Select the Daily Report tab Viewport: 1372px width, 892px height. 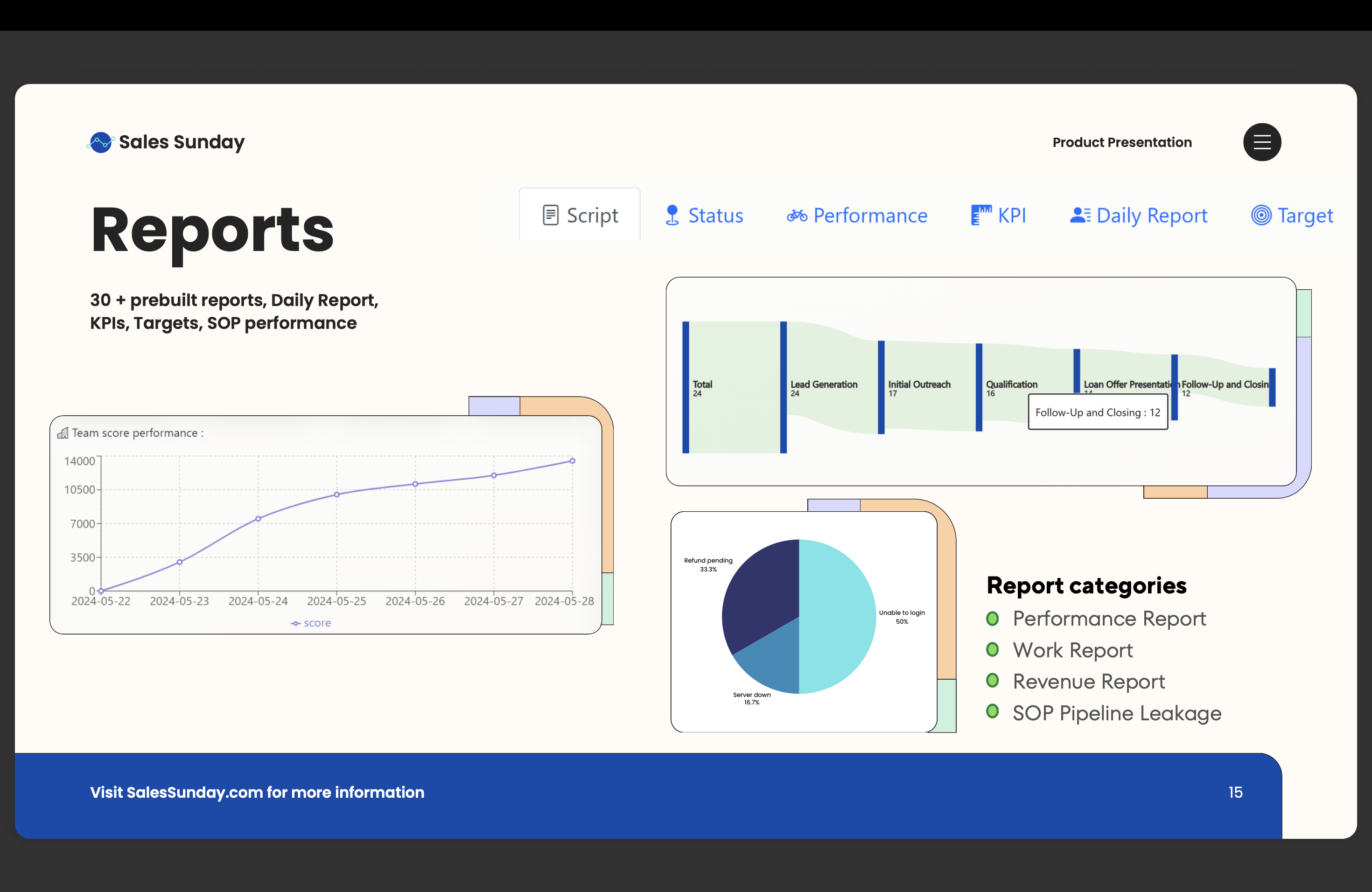(x=1139, y=216)
